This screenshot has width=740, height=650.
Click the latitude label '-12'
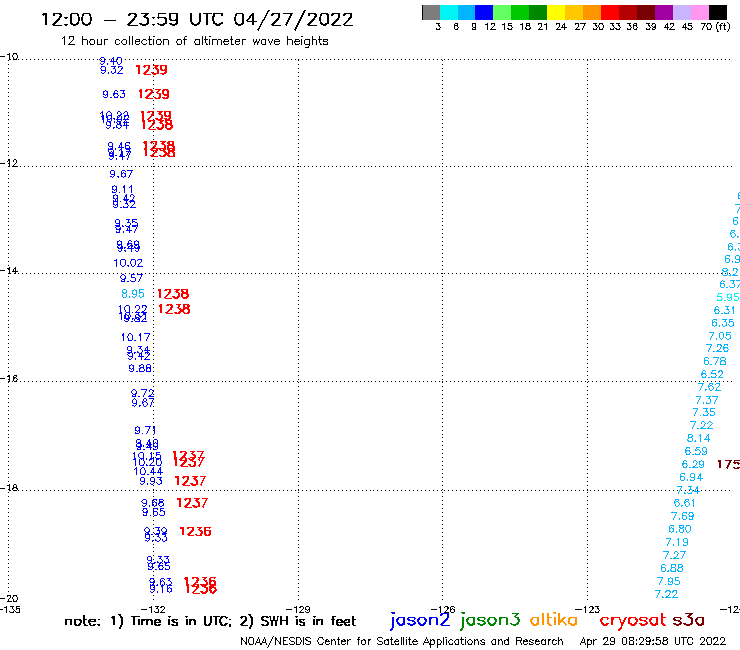tap(9, 163)
